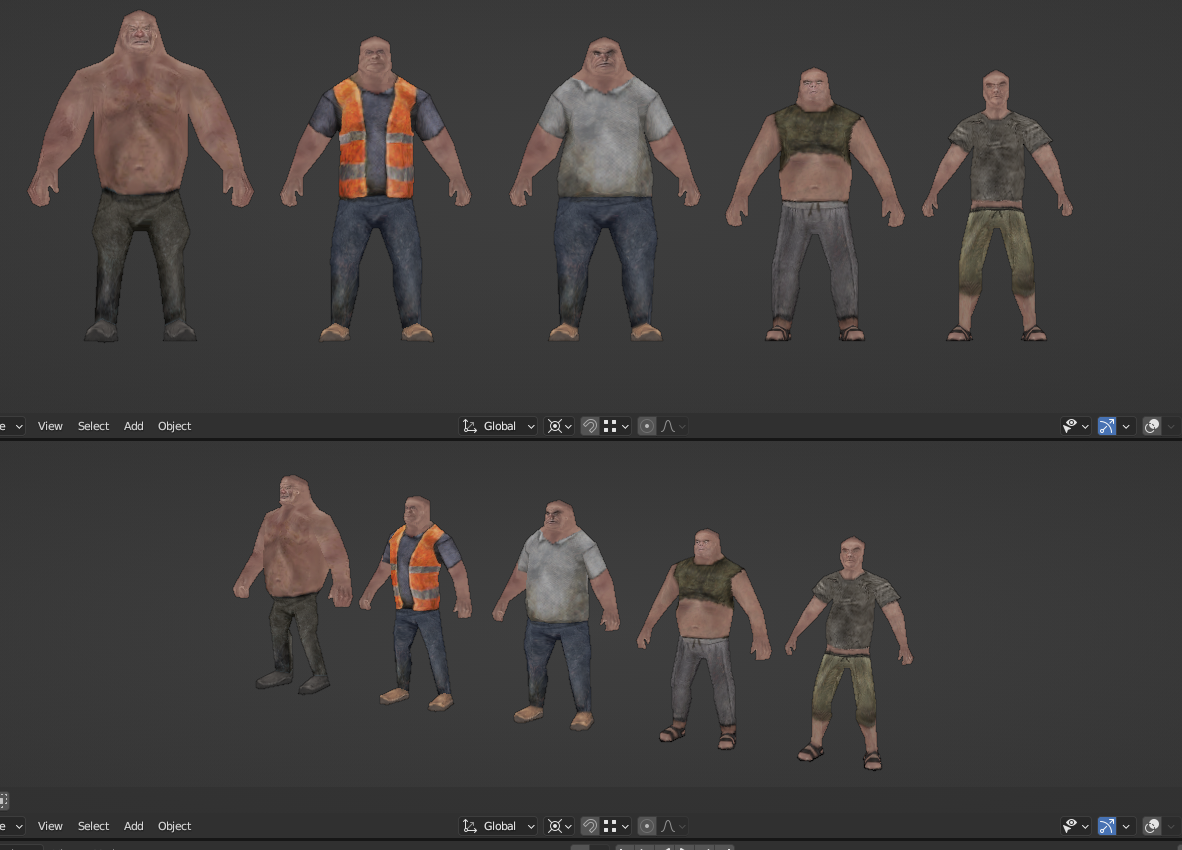The height and width of the screenshot is (850, 1182).
Task: Open the Global transform orientation dropdown, upper viewport
Action: point(498,426)
